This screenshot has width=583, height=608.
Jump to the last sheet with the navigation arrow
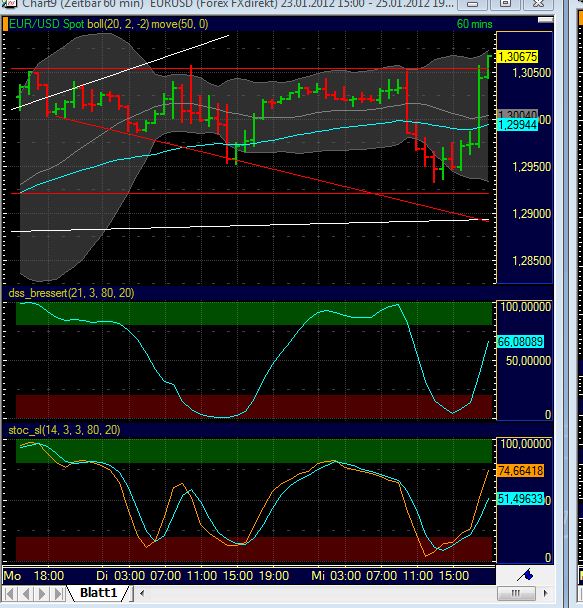tap(59, 594)
